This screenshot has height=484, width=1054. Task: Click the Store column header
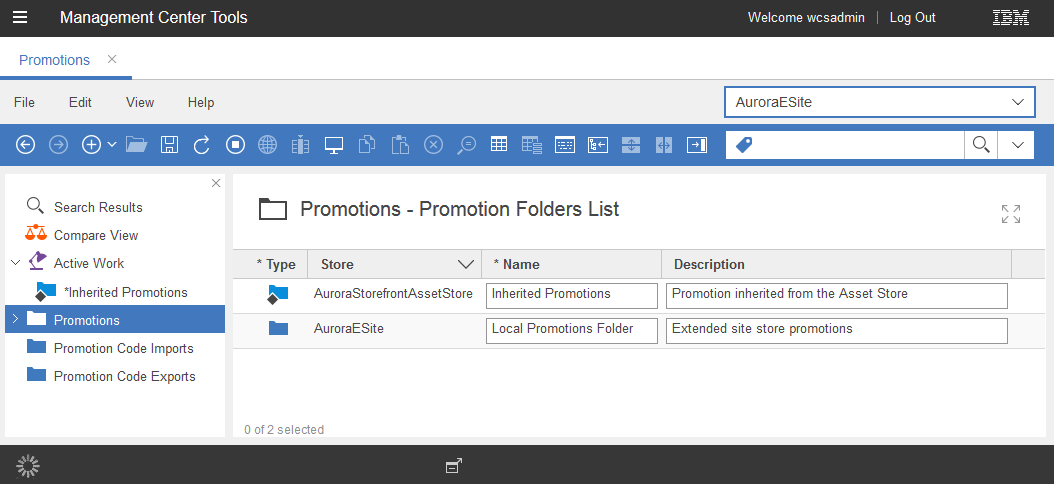point(337,264)
